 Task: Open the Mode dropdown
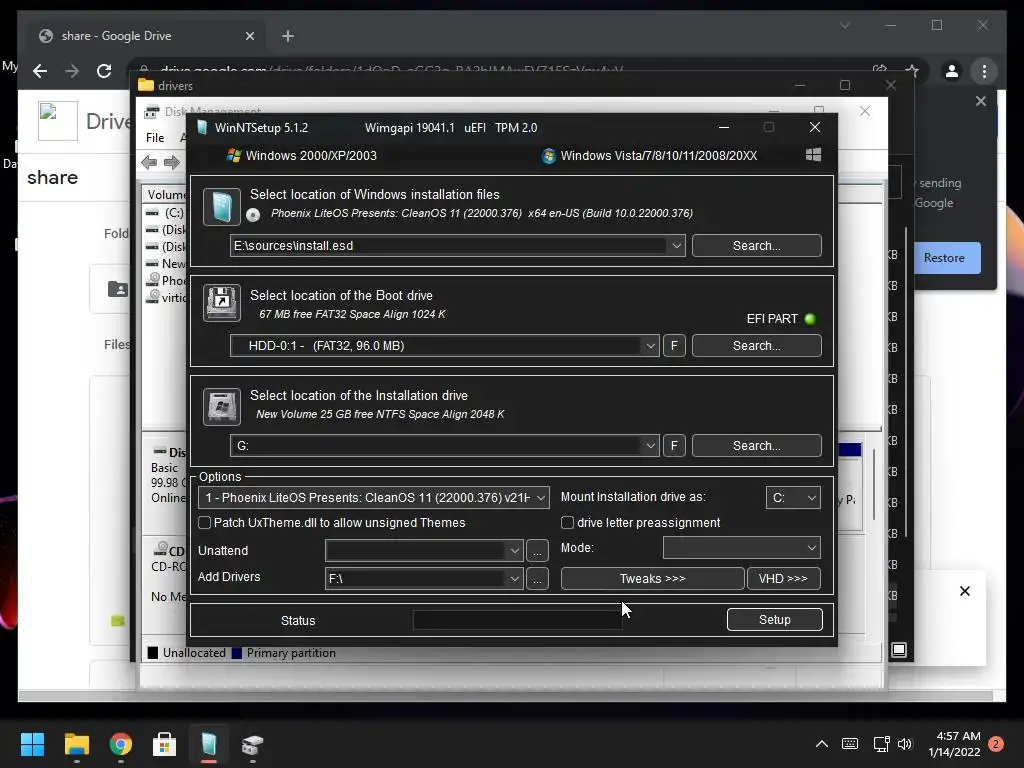tap(741, 548)
